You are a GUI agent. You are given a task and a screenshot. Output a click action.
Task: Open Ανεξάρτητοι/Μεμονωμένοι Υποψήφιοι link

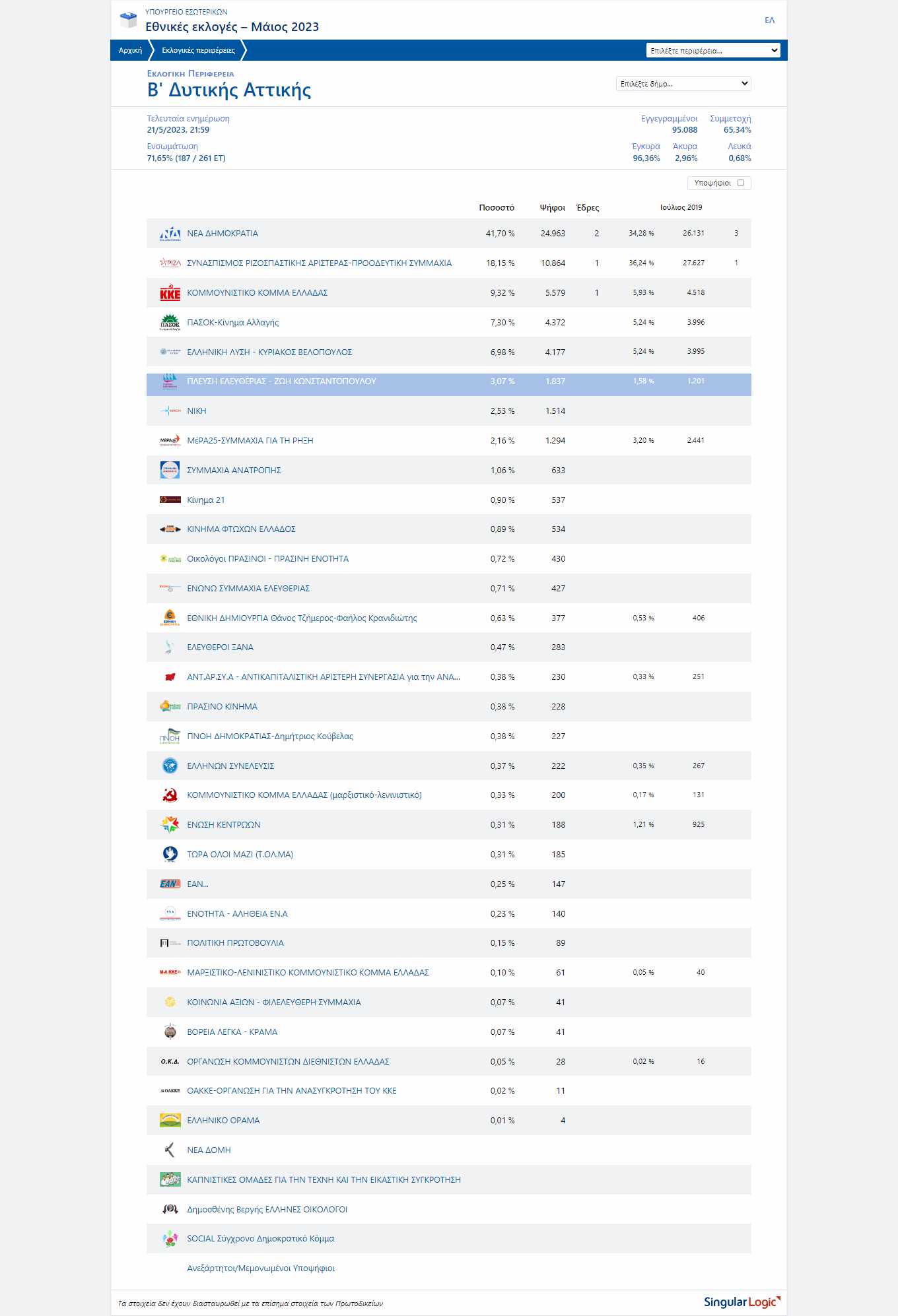pyautogui.click(x=261, y=1268)
